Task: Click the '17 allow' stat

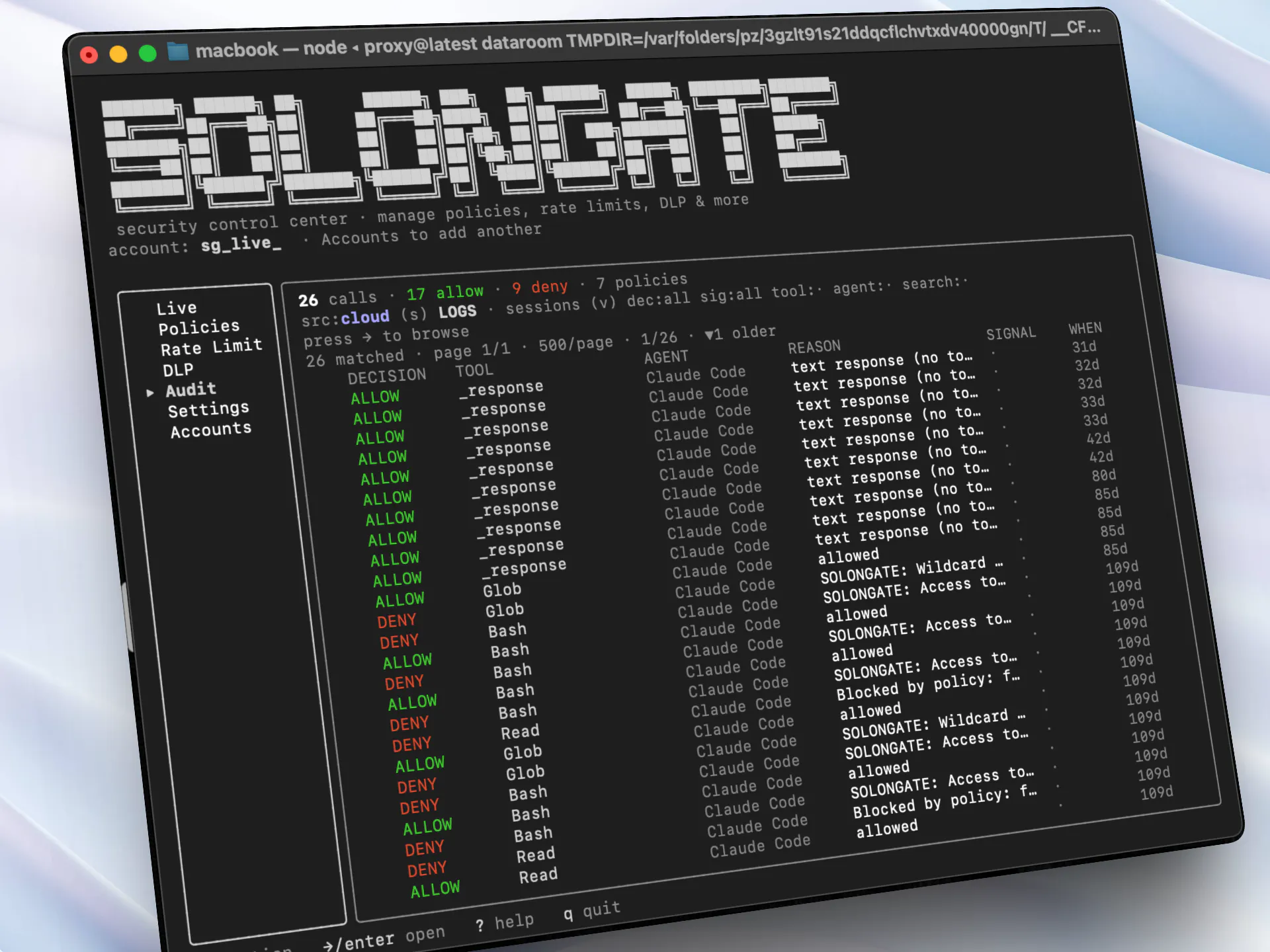Action: click(x=444, y=293)
